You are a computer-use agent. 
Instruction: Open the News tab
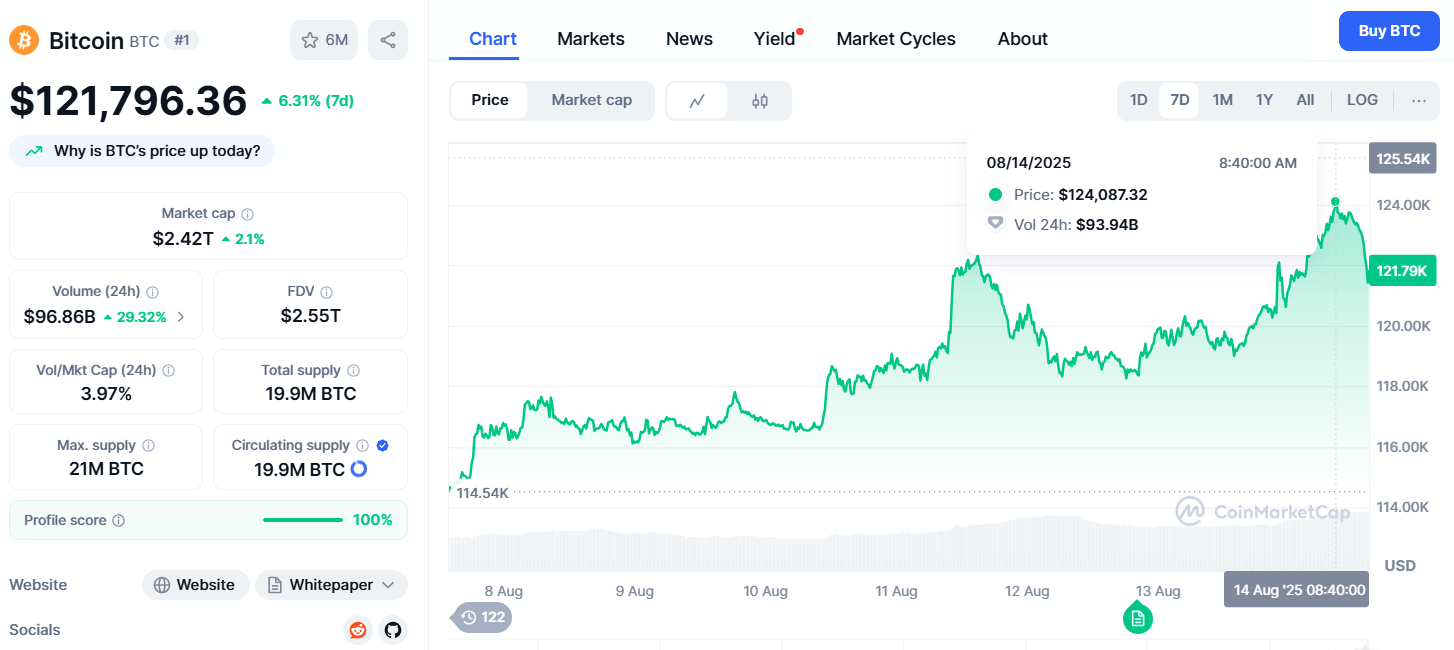pos(689,39)
